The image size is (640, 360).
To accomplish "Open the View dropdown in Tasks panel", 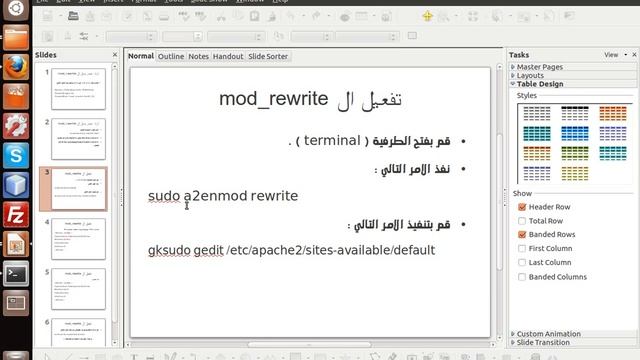I will point(616,55).
